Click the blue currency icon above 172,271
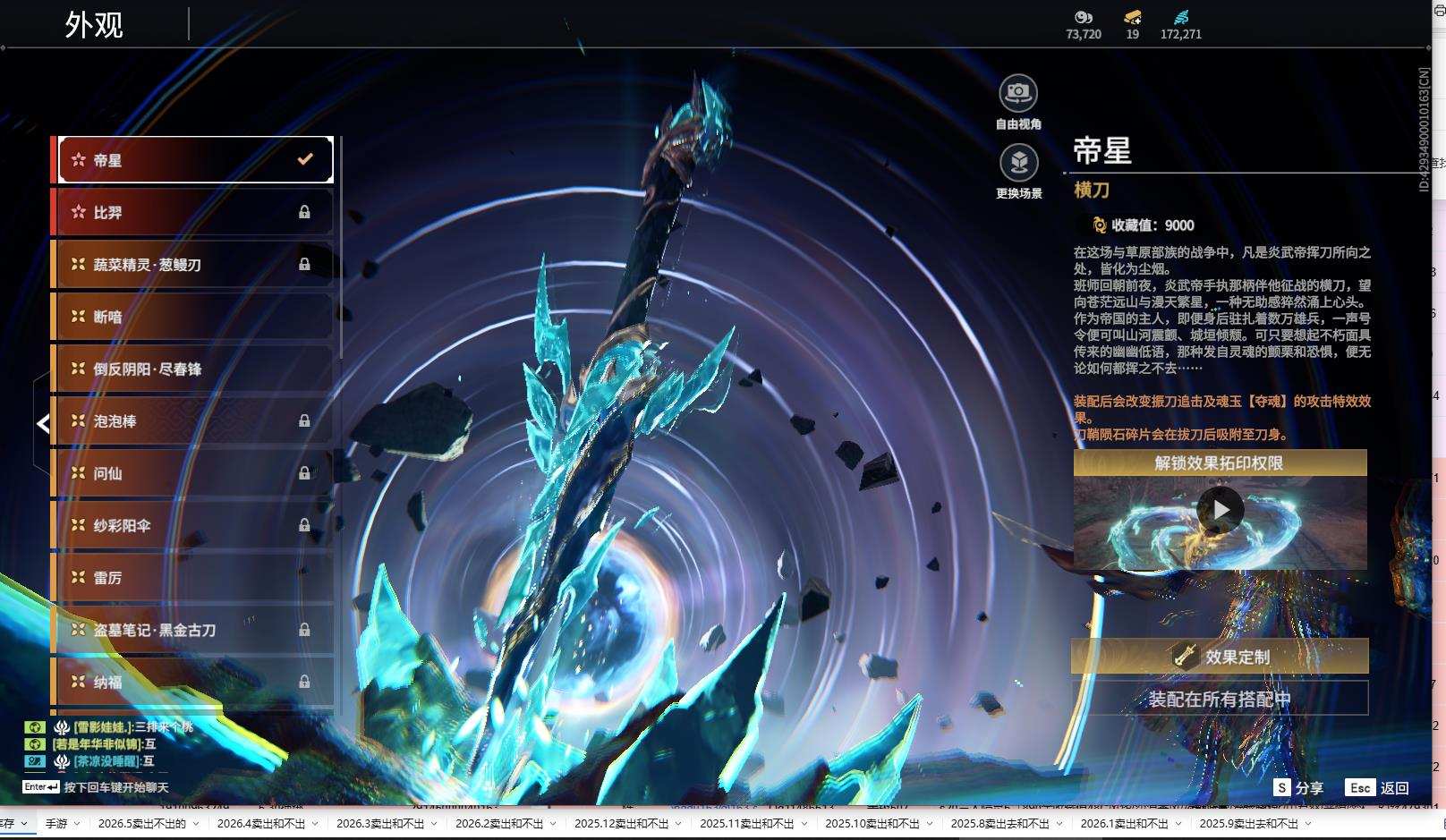The height and width of the screenshot is (840, 1446). coord(1181,17)
